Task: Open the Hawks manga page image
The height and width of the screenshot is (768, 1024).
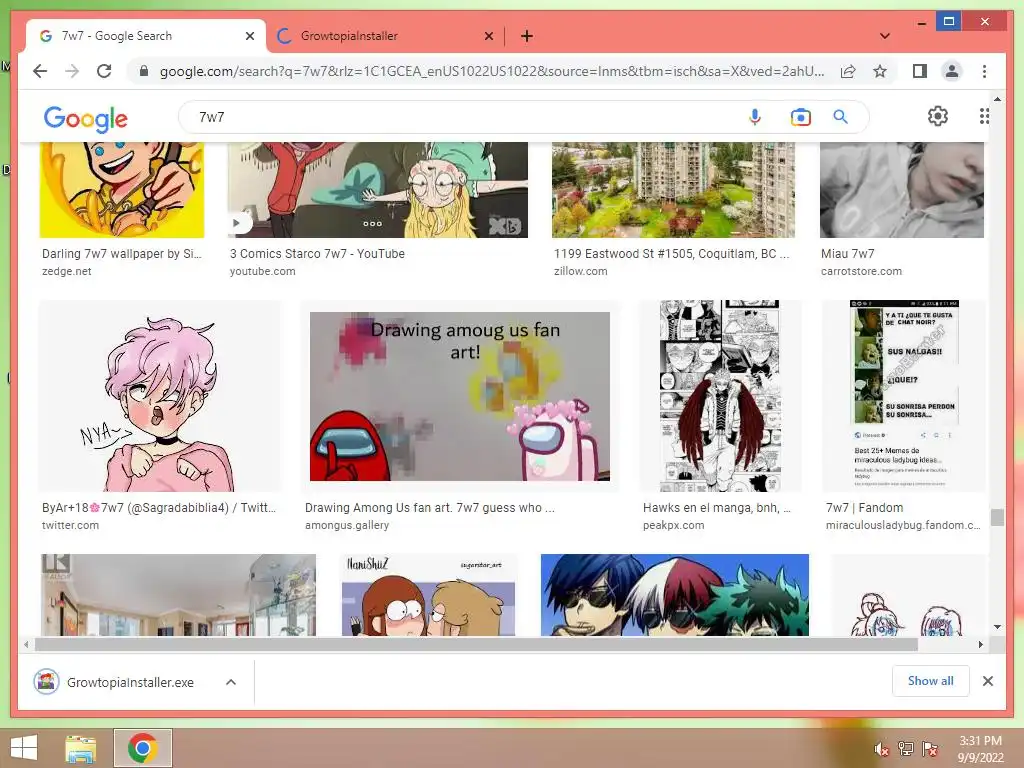Action: point(720,396)
